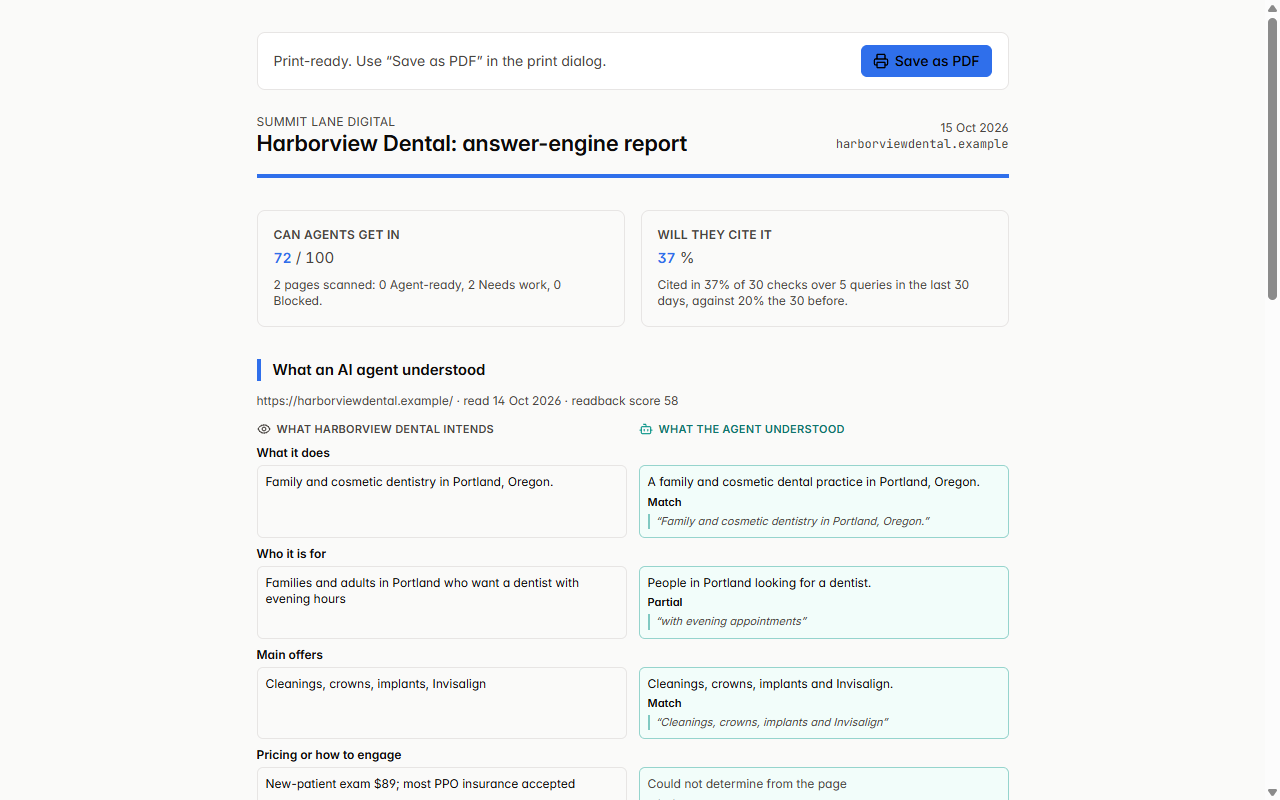Image resolution: width=1280 pixels, height=800 pixels.
Task: Click the URL line with readback score 58
Action: coord(467,401)
